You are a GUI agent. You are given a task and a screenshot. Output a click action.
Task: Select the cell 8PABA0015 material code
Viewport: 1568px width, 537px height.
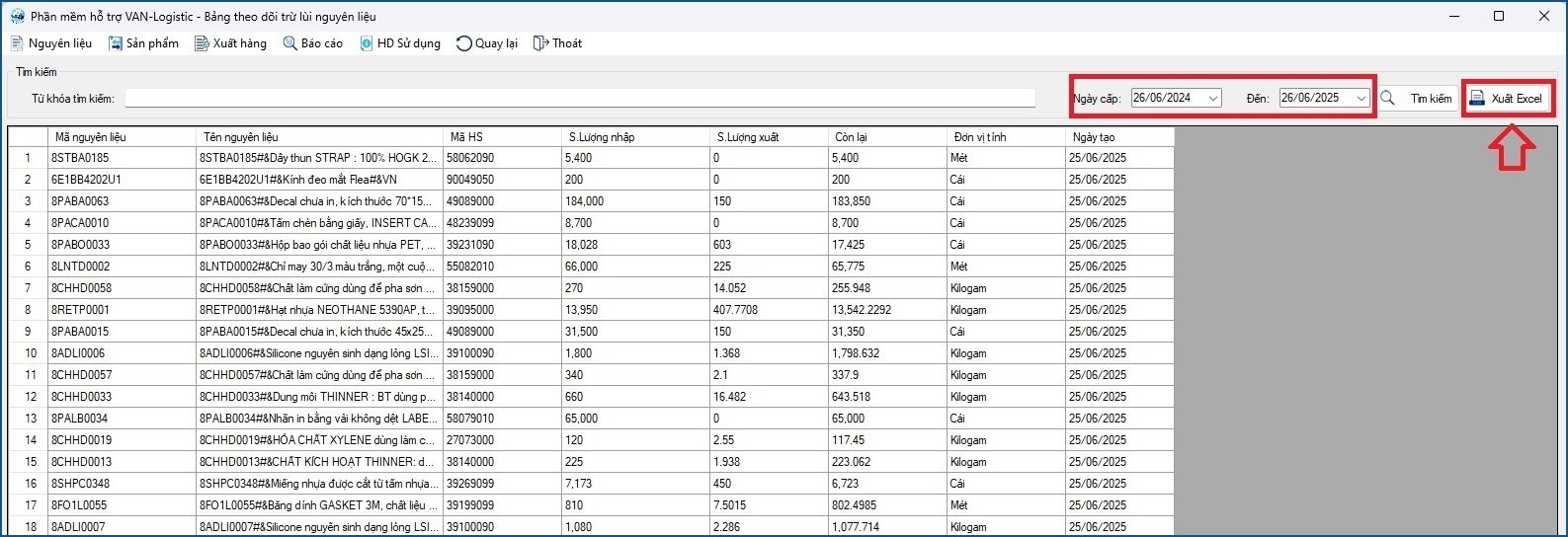(123, 332)
